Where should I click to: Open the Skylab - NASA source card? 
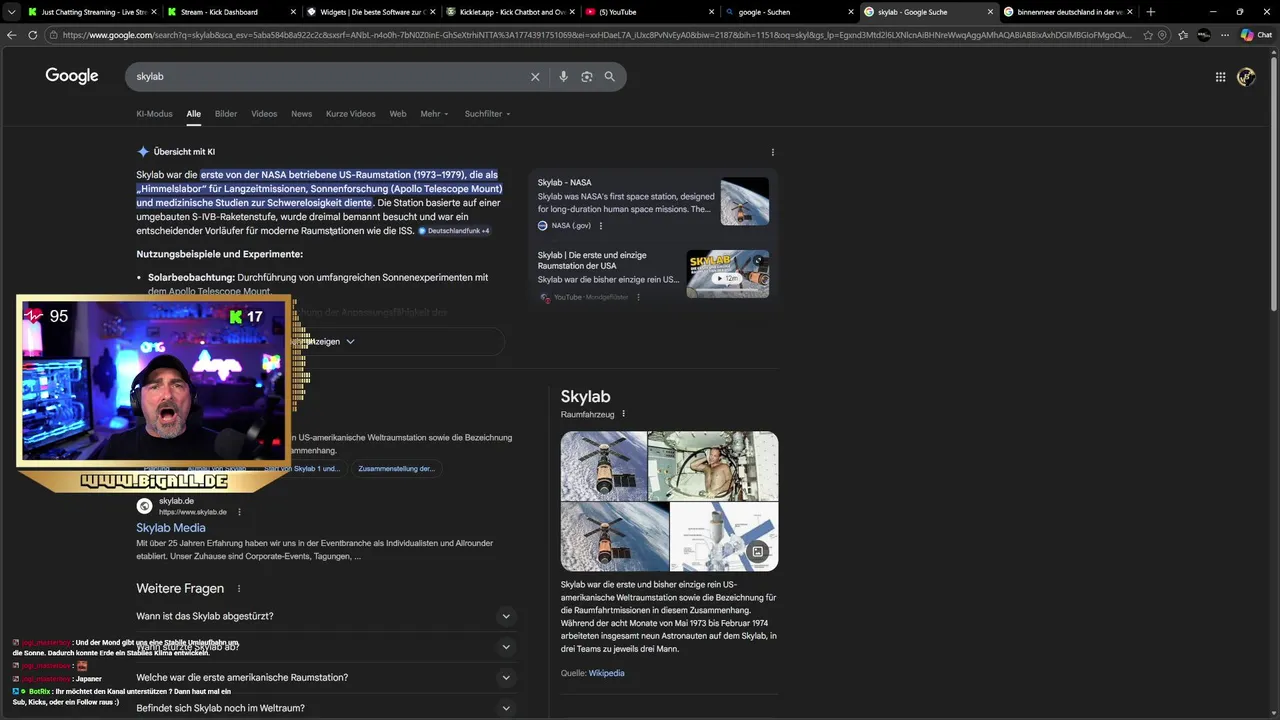(653, 204)
